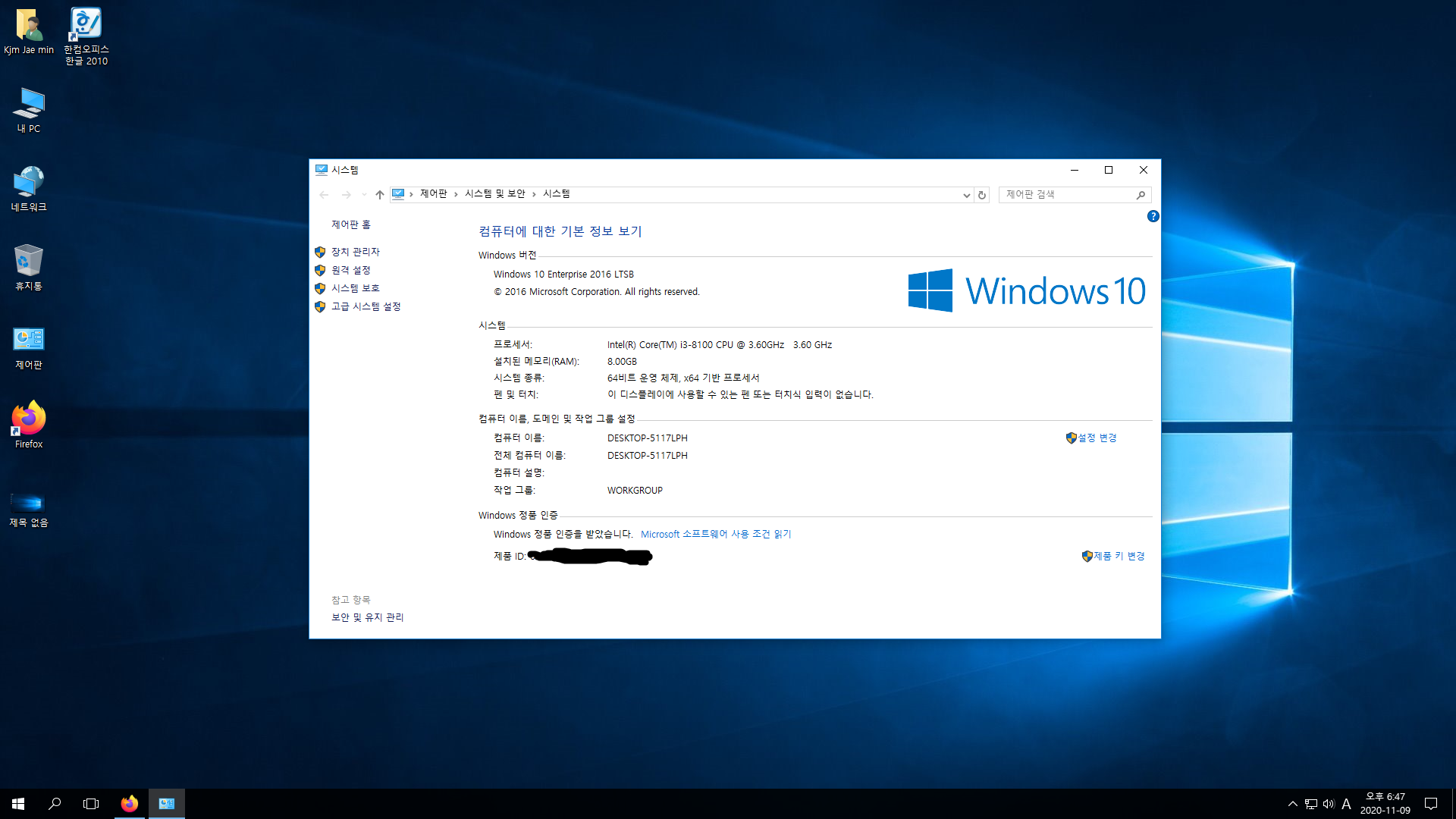This screenshot has width=1456, height=819.
Task: Open 시스템 보호 link
Action: coord(355,288)
